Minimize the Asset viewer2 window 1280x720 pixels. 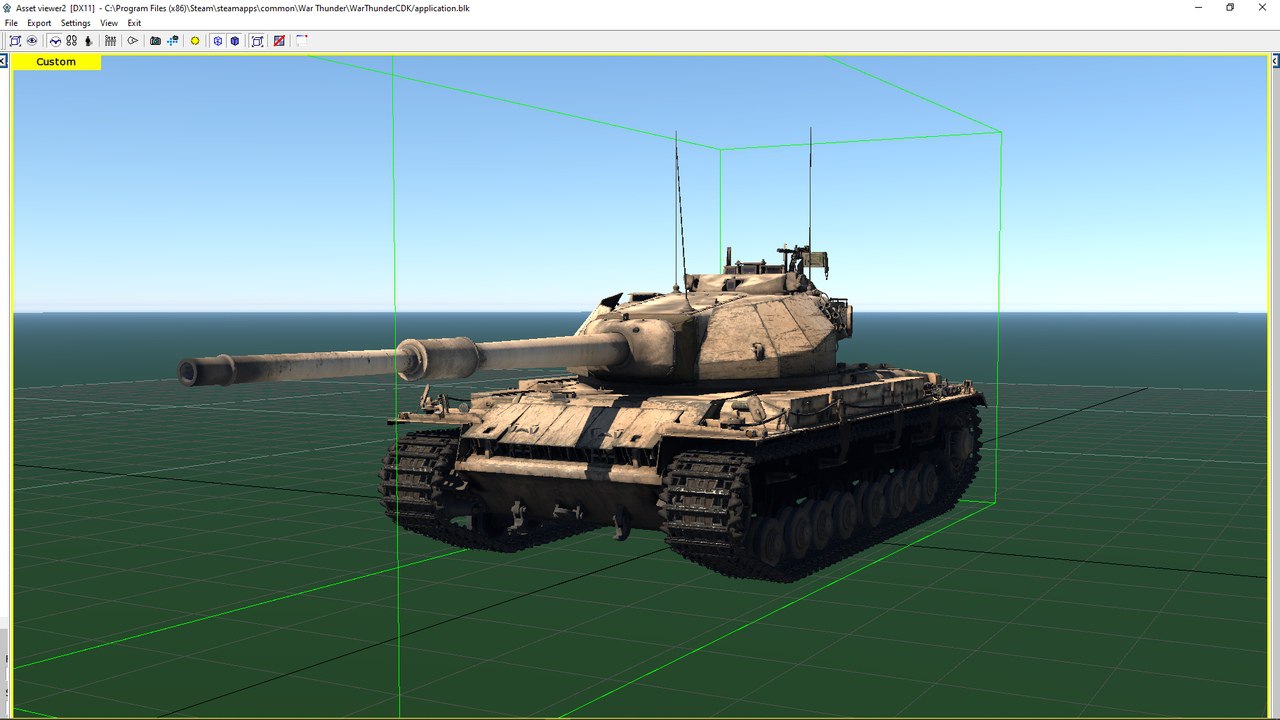click(x=1199, y=7)
